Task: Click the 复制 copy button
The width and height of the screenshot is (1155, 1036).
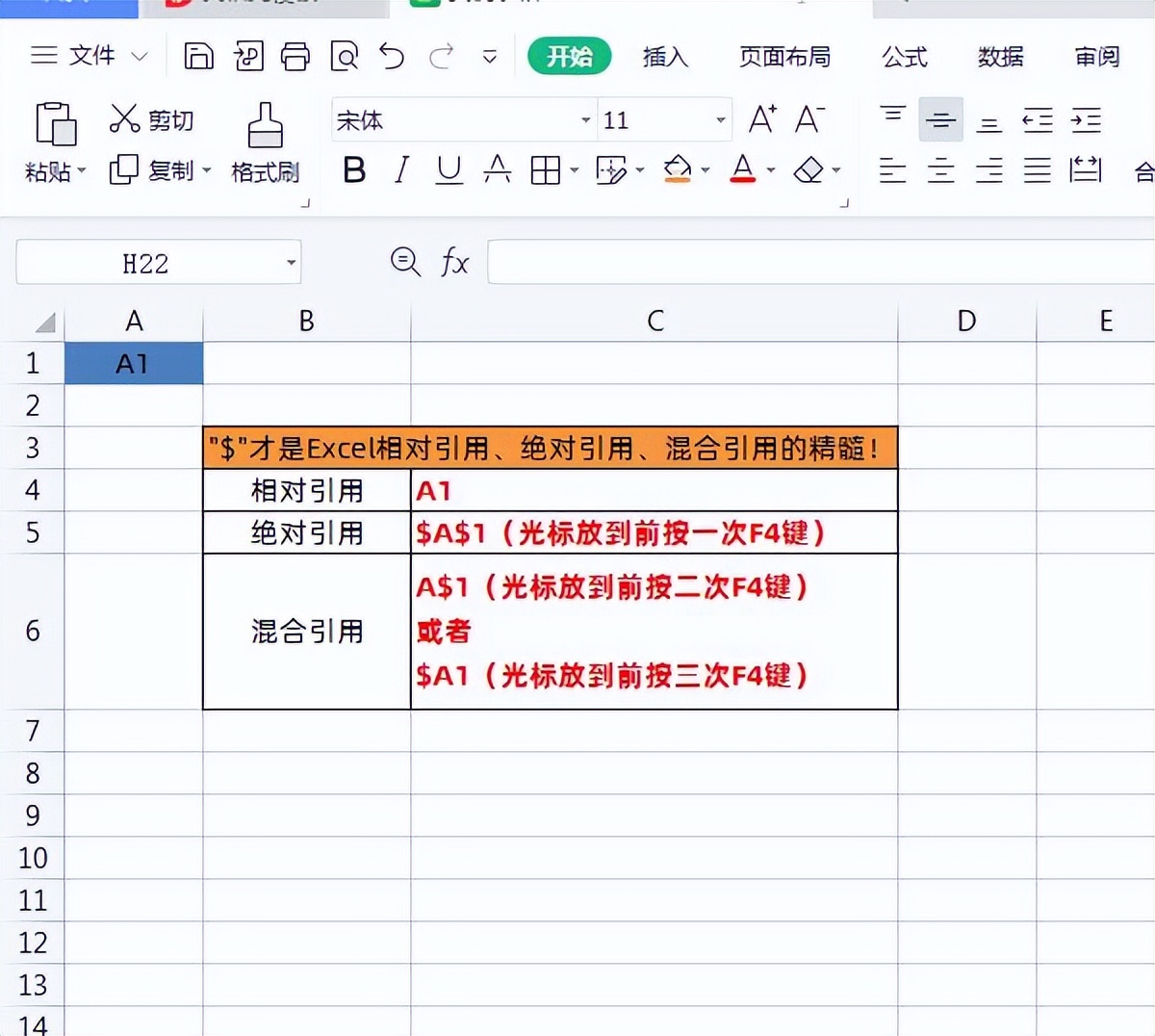Action: 160,170
